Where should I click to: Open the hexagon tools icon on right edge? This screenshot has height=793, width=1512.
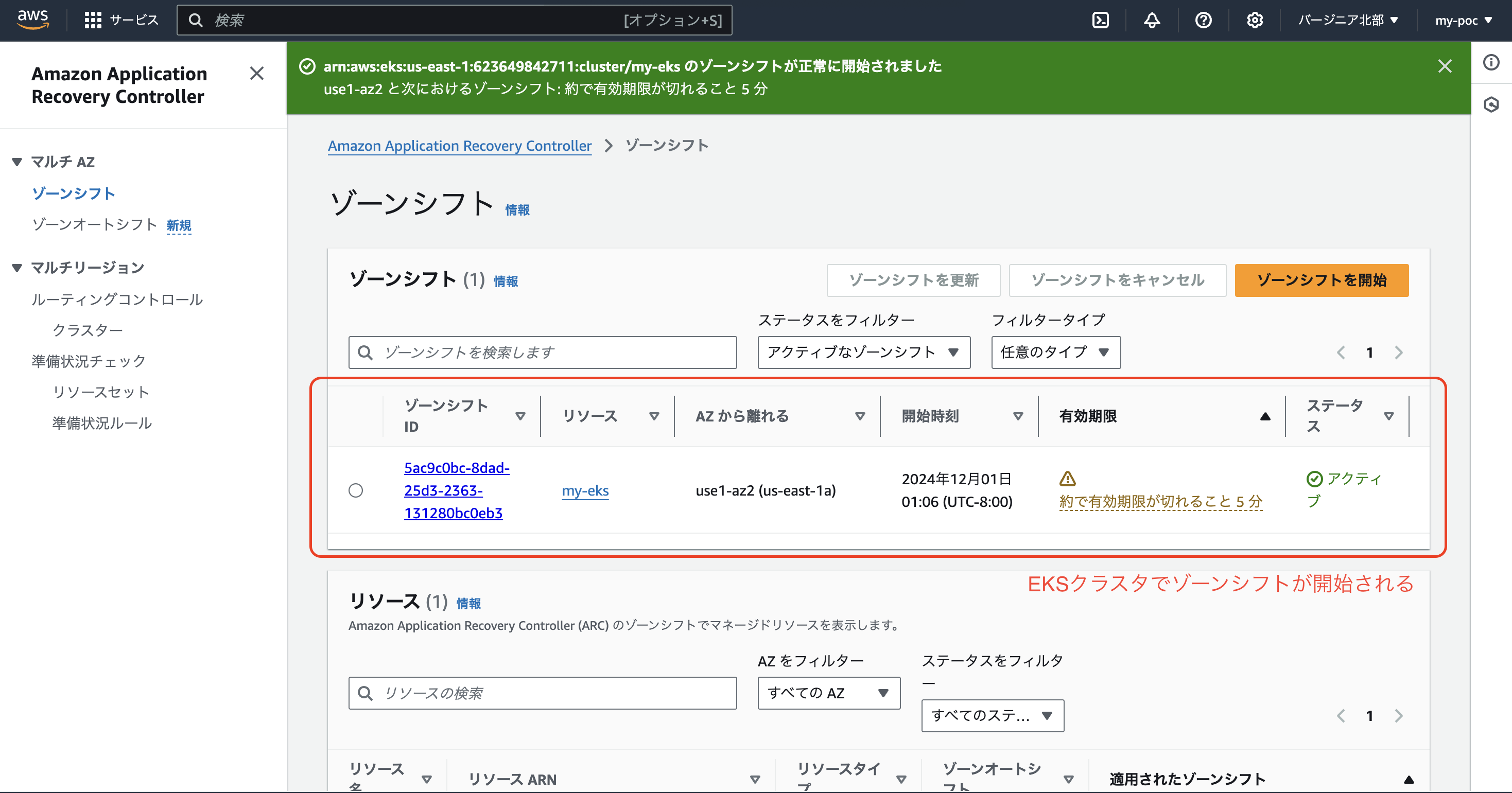(x=1491, y=105)
